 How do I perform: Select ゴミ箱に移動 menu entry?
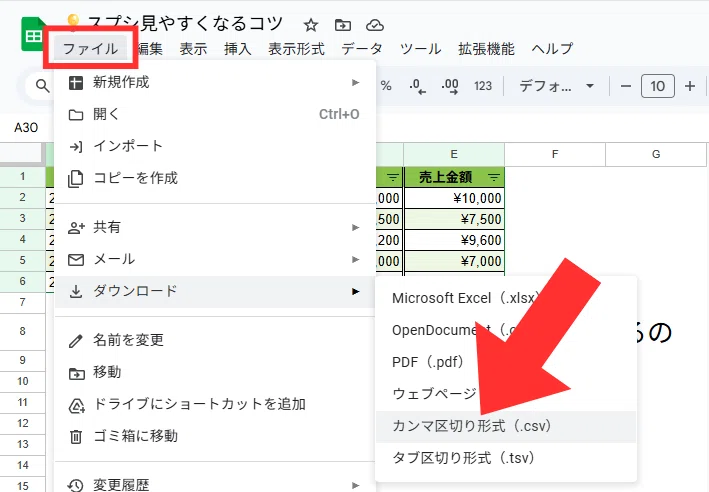coord(215,436)
